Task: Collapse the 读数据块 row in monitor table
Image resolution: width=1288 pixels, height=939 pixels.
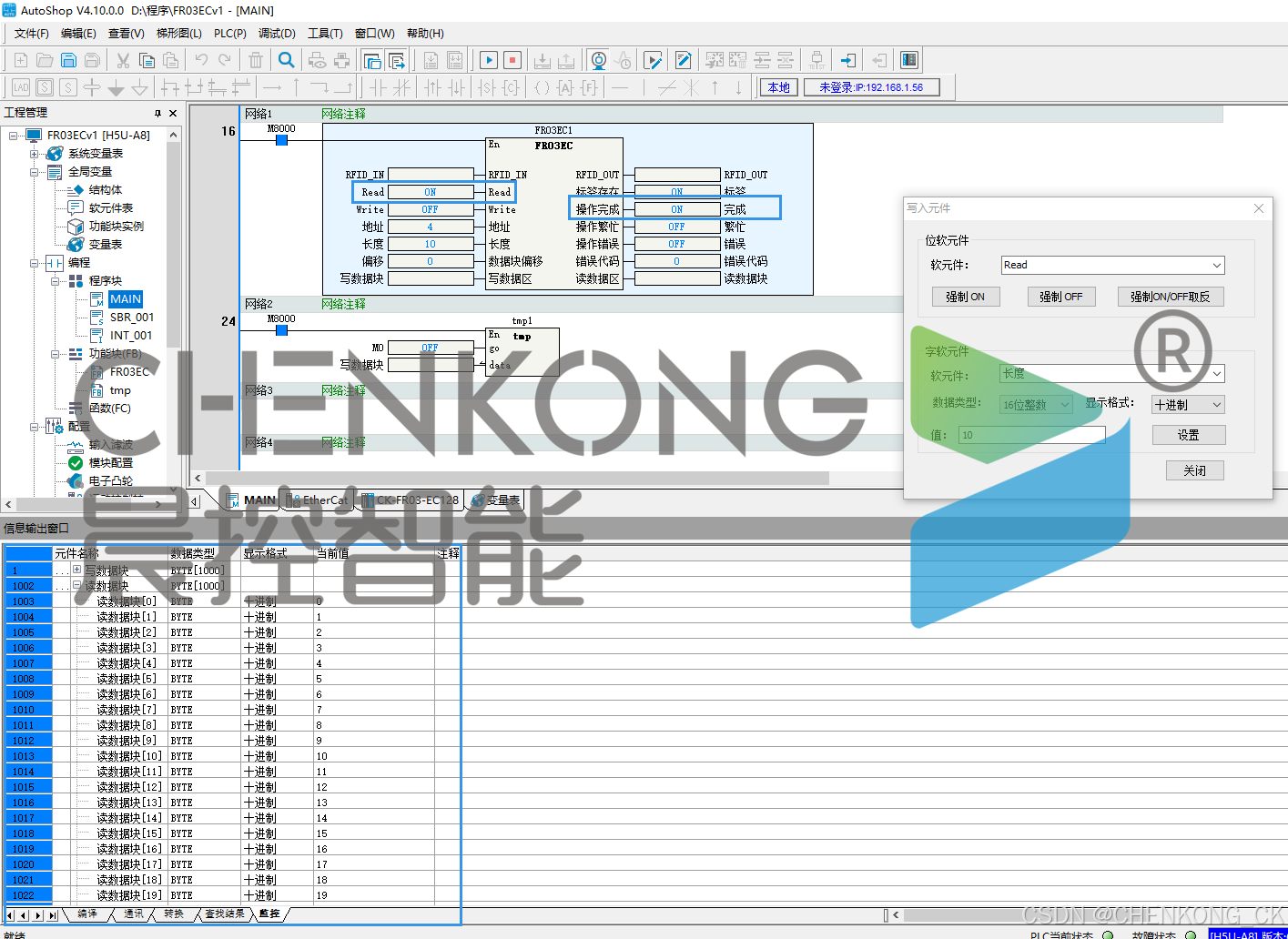Action: click(76, 586)
